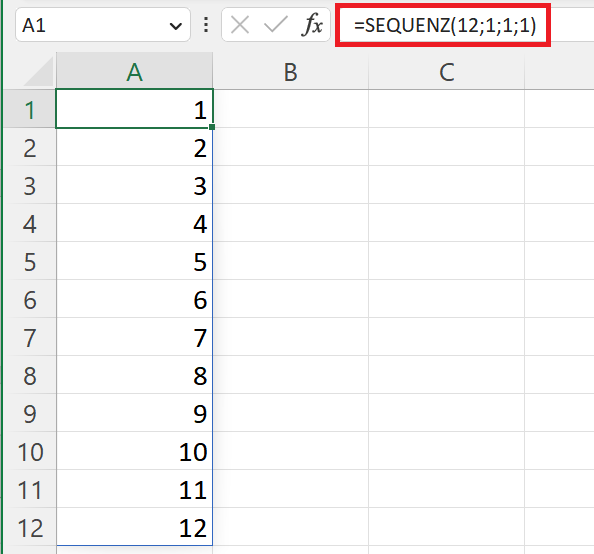The width and height of the screenshot is (594, 554).
Task: Click the formula bar with SEQUENZ formula
Action: click(x=466, y=26)
